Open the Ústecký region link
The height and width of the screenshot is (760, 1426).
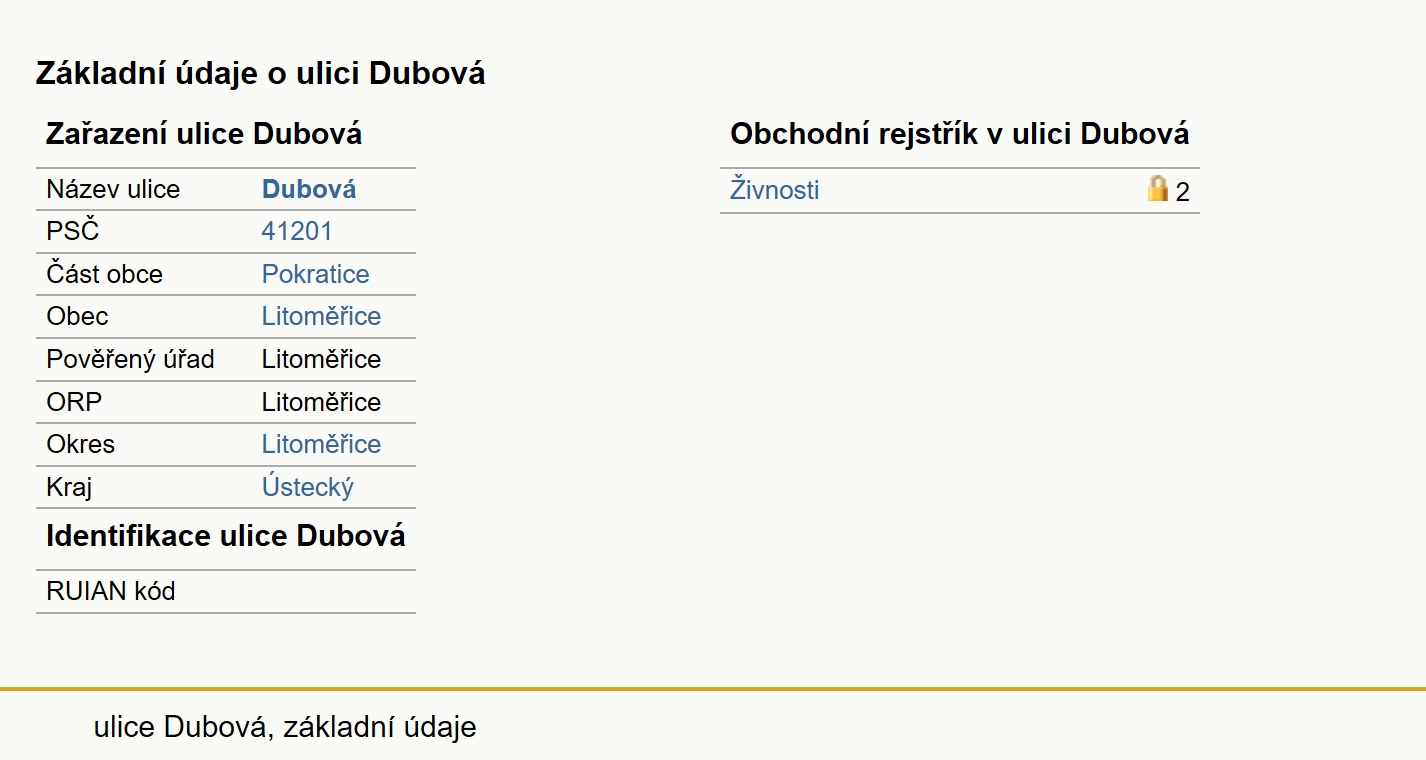[x=308, y=487]
